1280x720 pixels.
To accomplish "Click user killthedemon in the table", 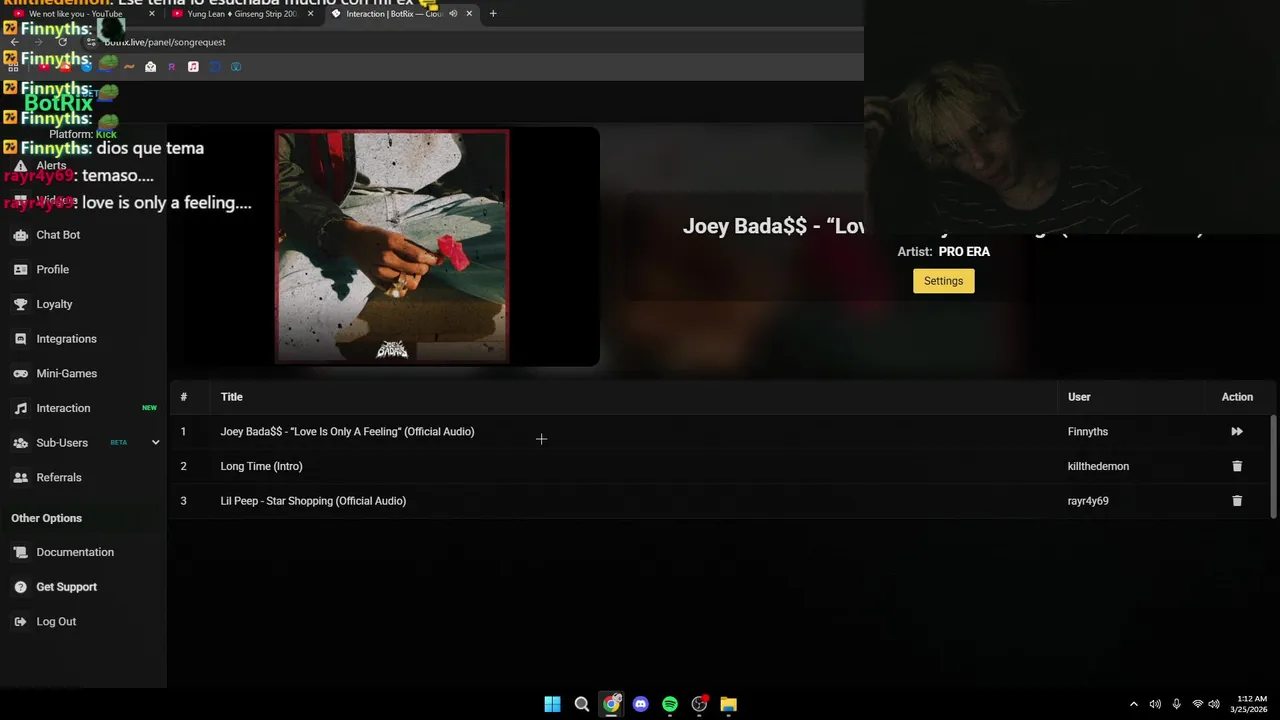I will (1098, 466).
